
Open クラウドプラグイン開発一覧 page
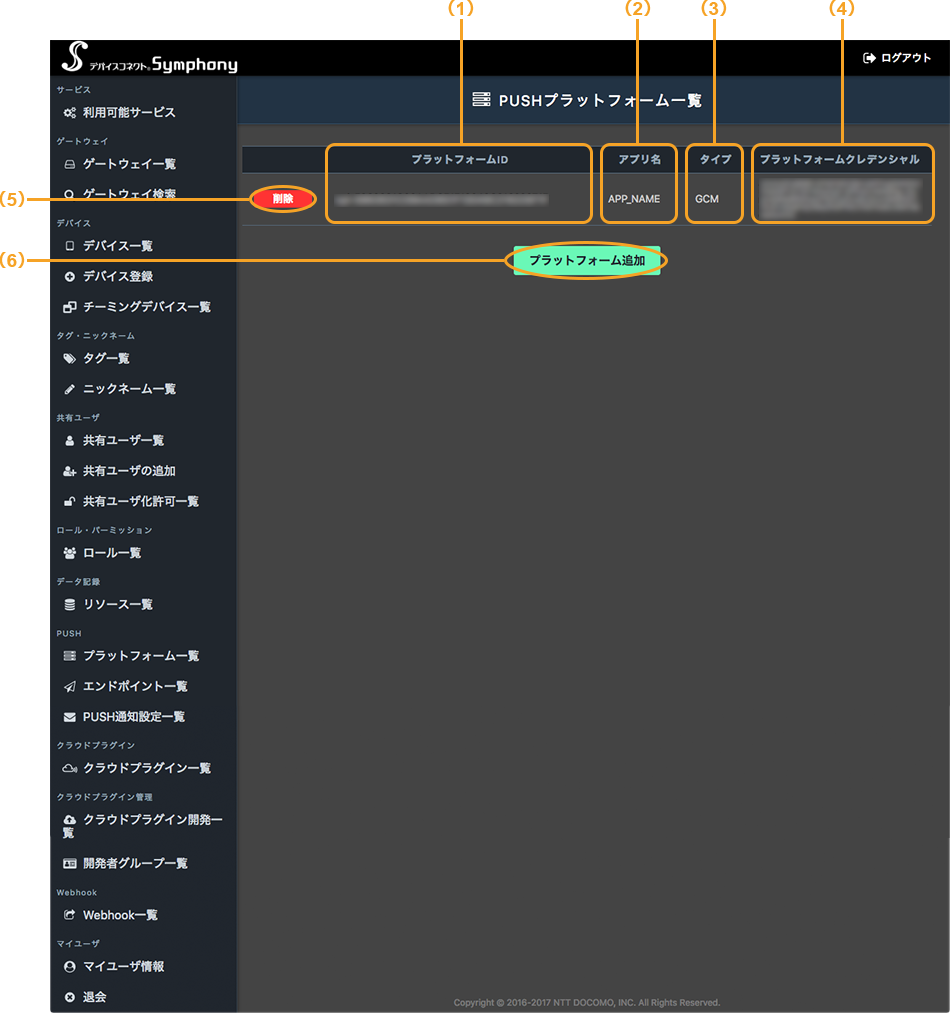[143, 826]
